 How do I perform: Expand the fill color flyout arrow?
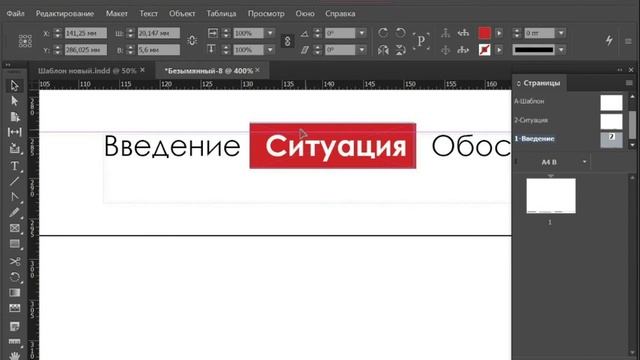499,33
